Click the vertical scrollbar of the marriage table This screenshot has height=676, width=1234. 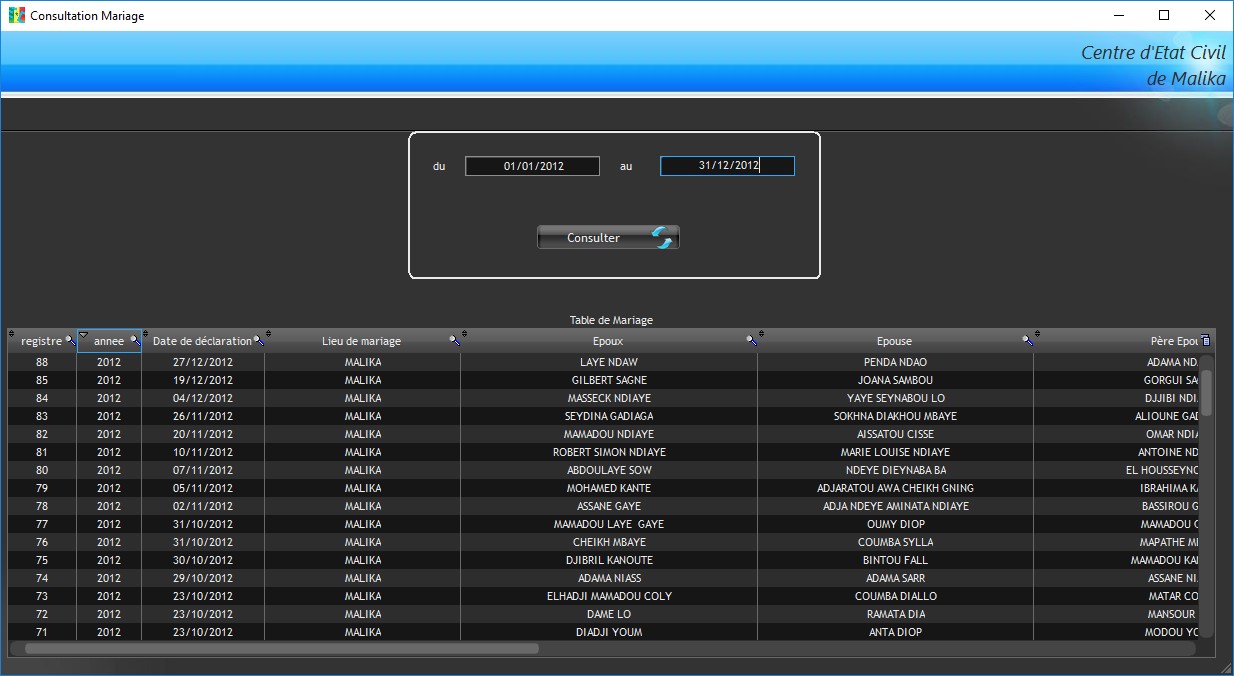point(1206,392)
